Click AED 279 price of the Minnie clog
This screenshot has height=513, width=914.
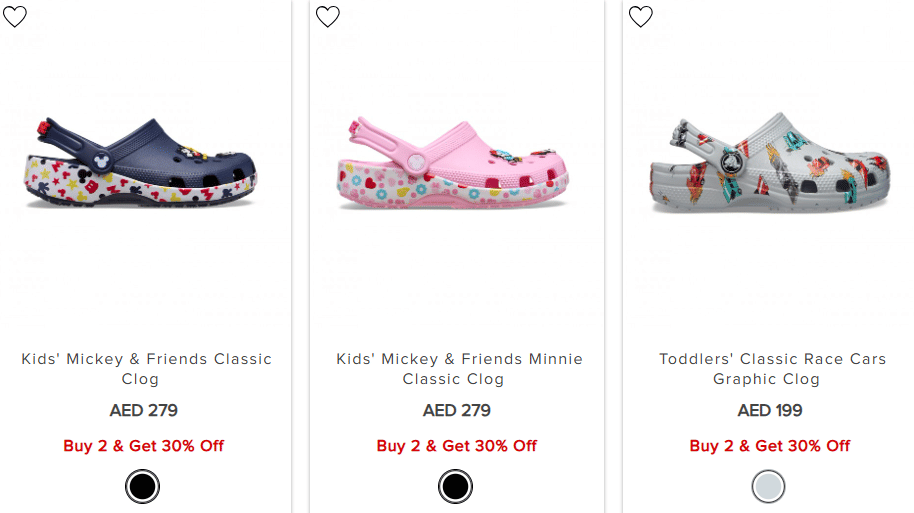(456, 411)
